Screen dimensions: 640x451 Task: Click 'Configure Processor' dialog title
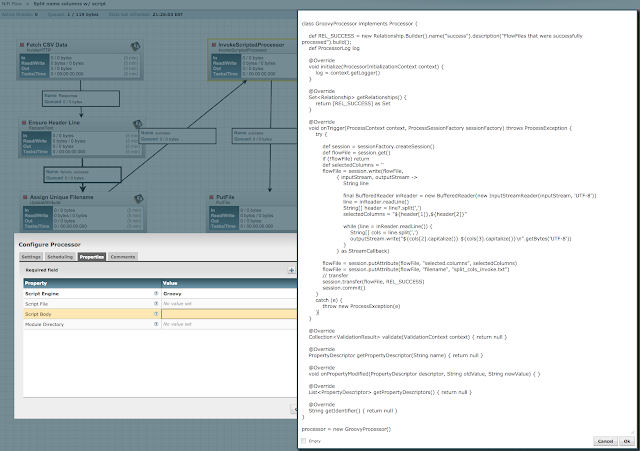[49, 244]
